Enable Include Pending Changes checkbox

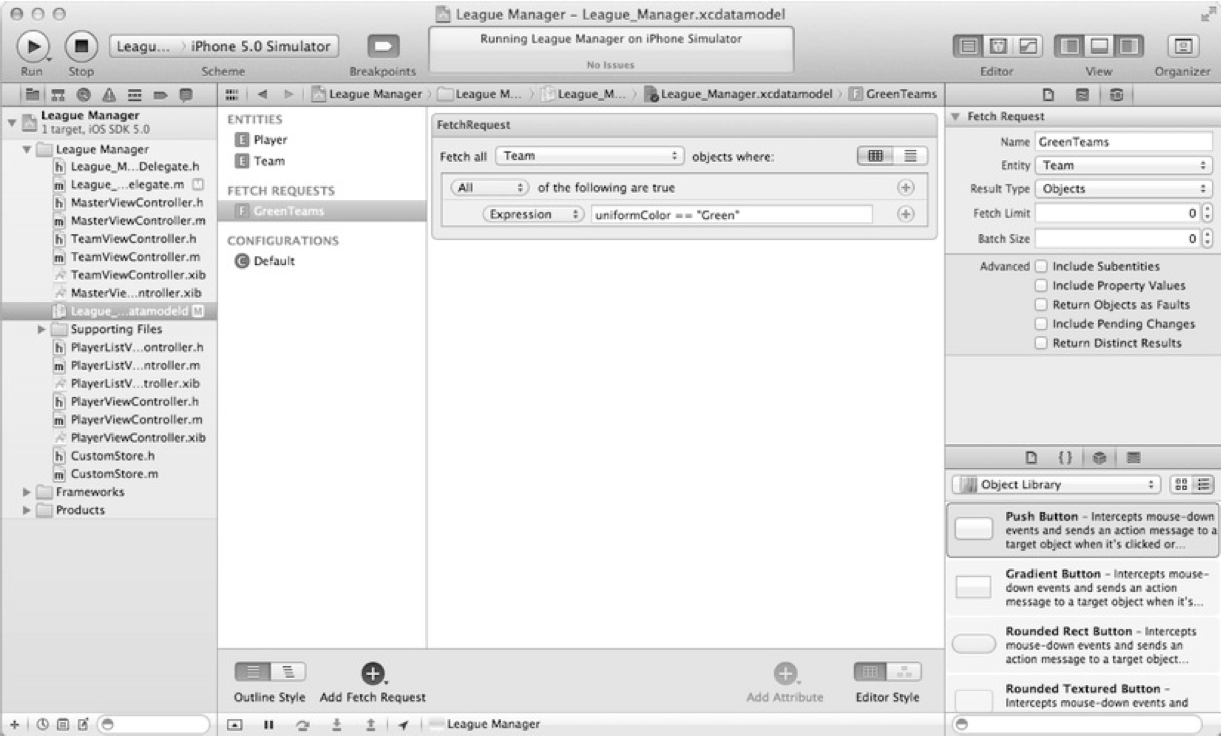point(1041,324)
